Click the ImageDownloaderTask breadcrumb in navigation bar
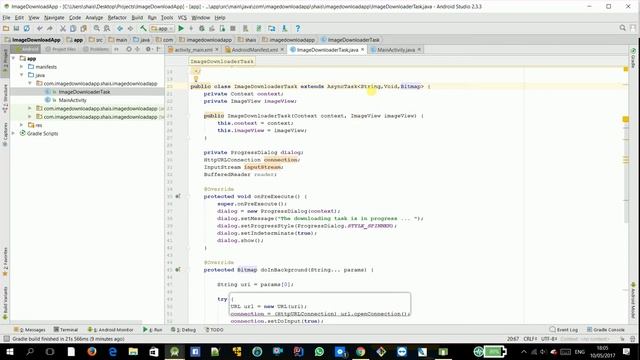Viewport: 640px width, 360px height. 350,40
